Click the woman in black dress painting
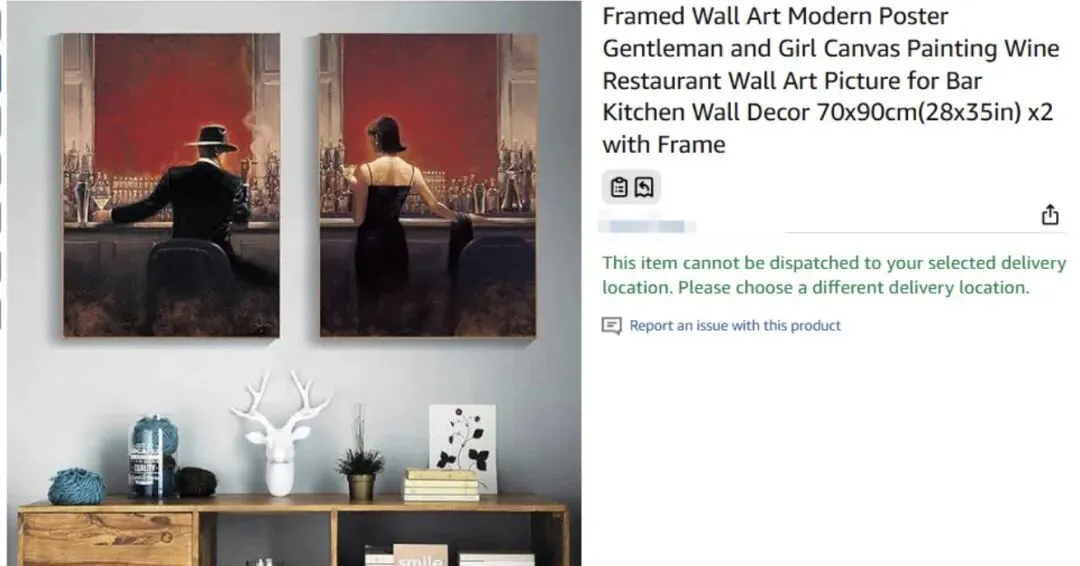This screenshot has width=1080, height=566. 428,185
